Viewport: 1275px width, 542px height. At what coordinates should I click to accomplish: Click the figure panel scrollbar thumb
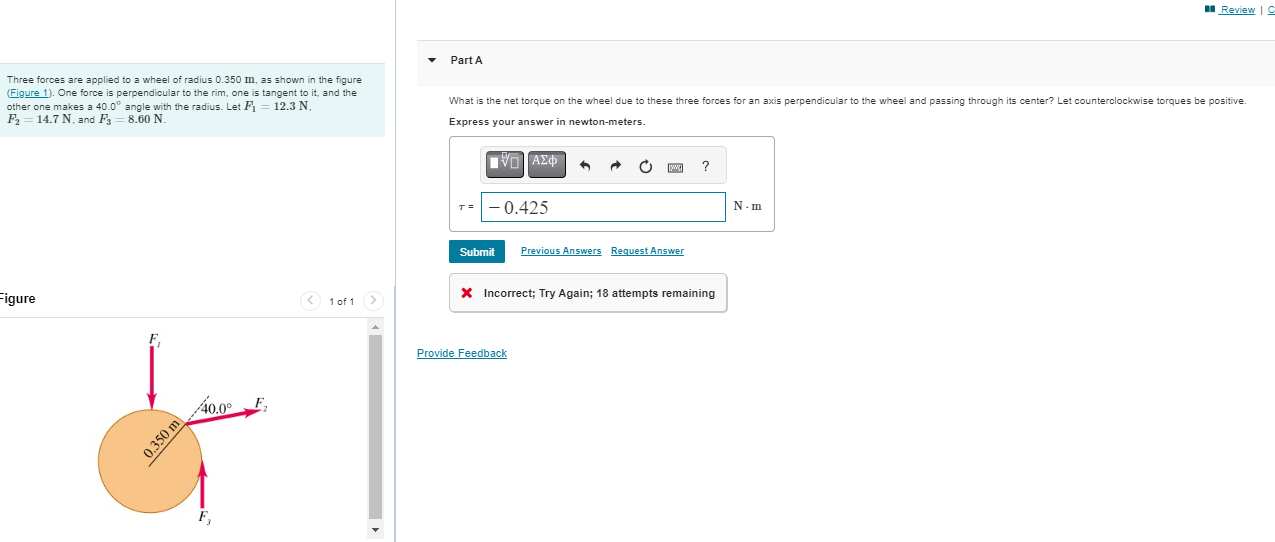click(376, 427)
